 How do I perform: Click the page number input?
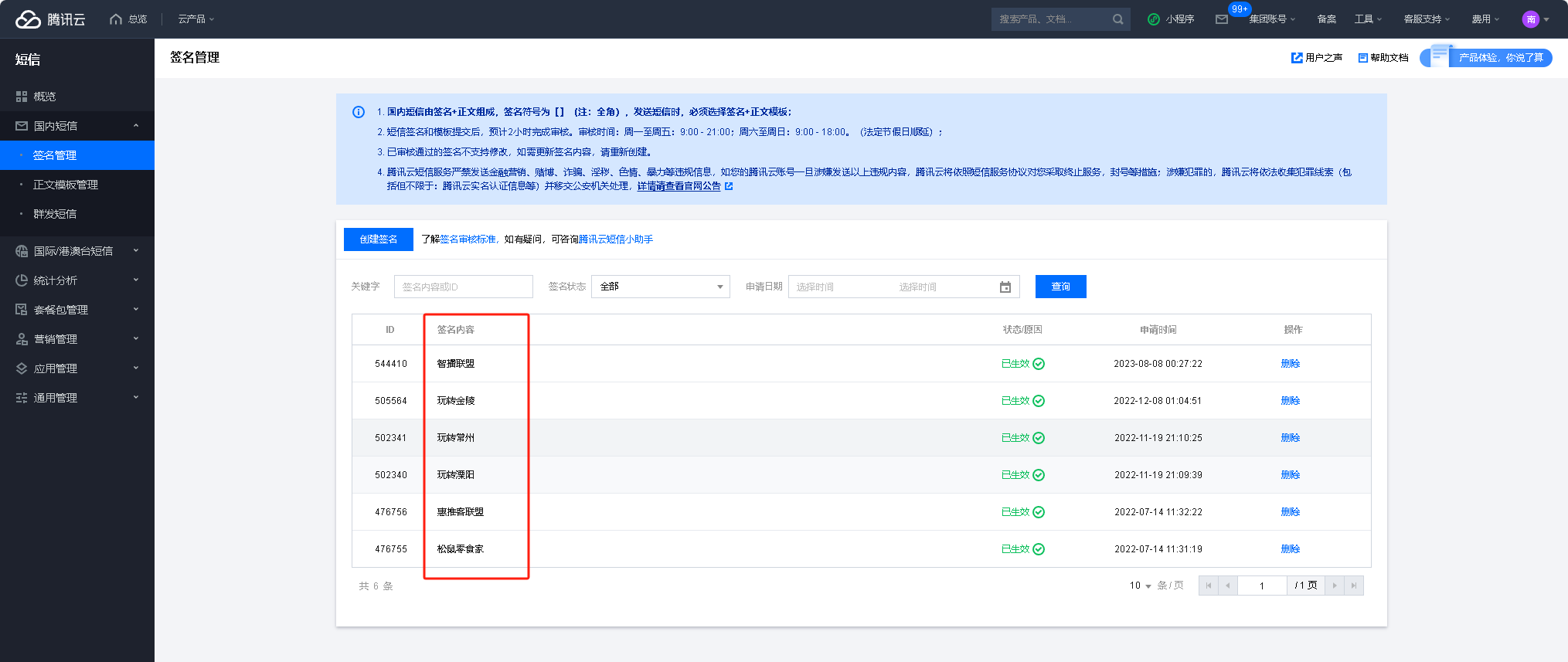coord(1262,586)
